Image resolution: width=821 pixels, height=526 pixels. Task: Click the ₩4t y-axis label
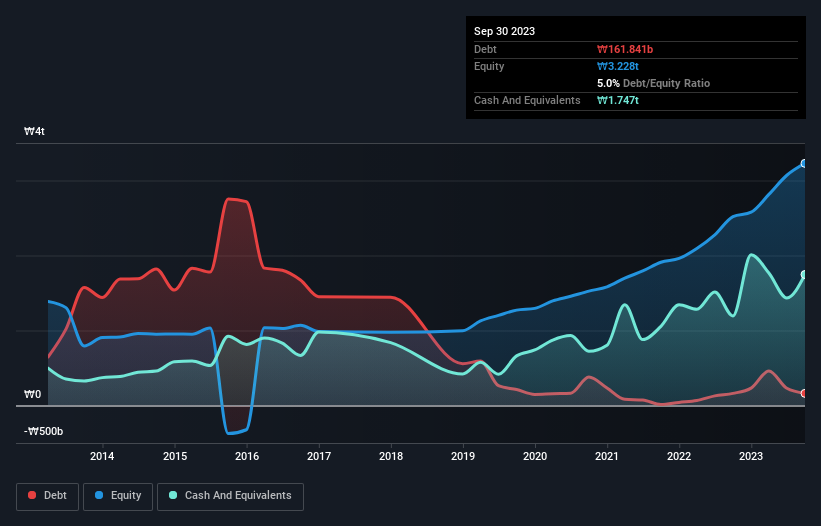click(35, 131)
